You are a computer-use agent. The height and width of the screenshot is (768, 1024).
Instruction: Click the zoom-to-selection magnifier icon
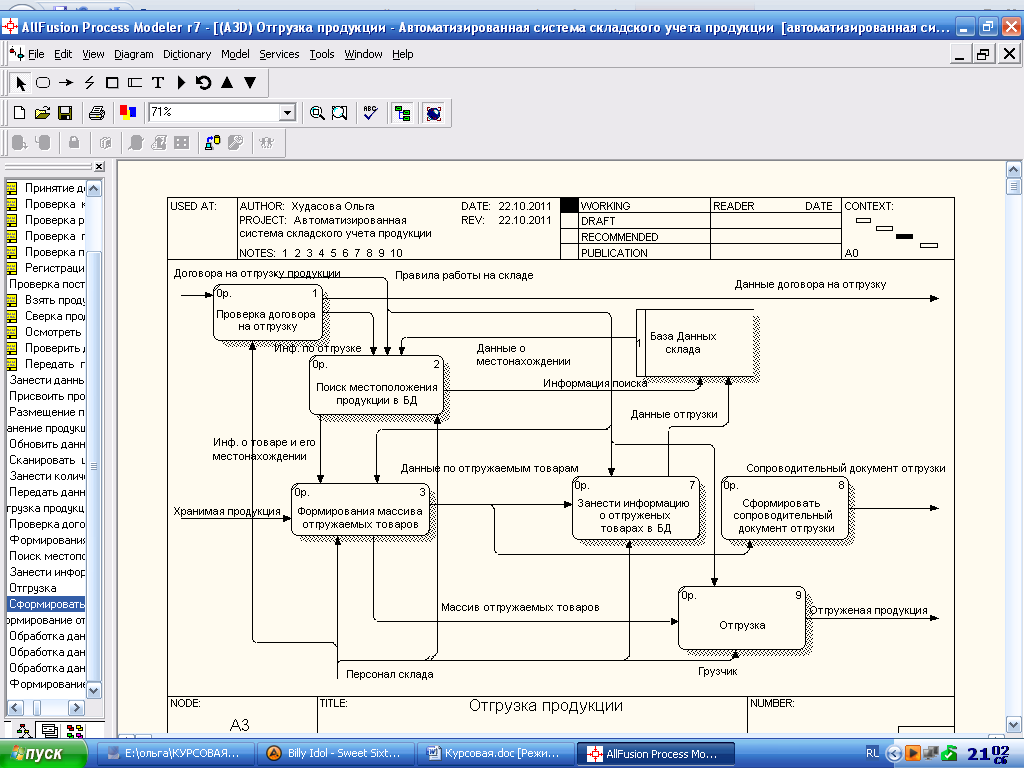pos(340,113)
